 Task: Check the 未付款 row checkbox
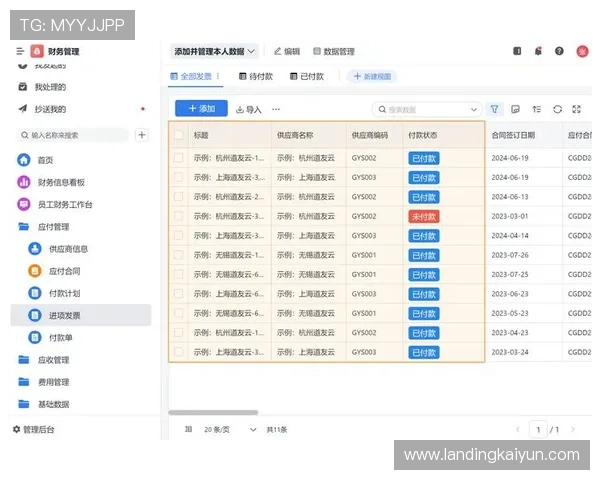[178, 216]
